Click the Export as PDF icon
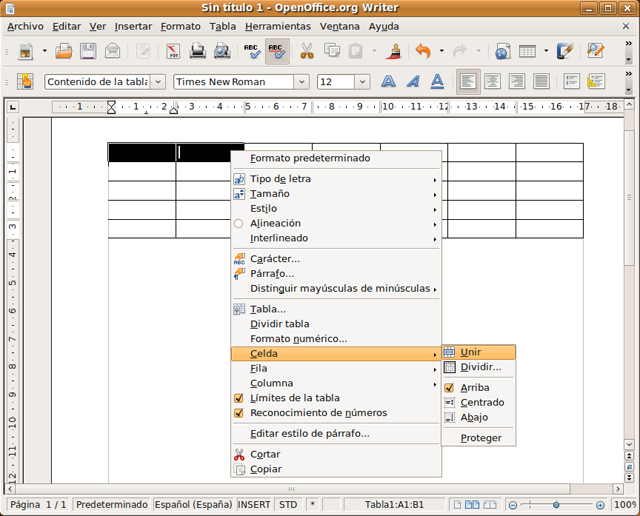This screenshot has height=516, width=640. [x=173, y=51]
